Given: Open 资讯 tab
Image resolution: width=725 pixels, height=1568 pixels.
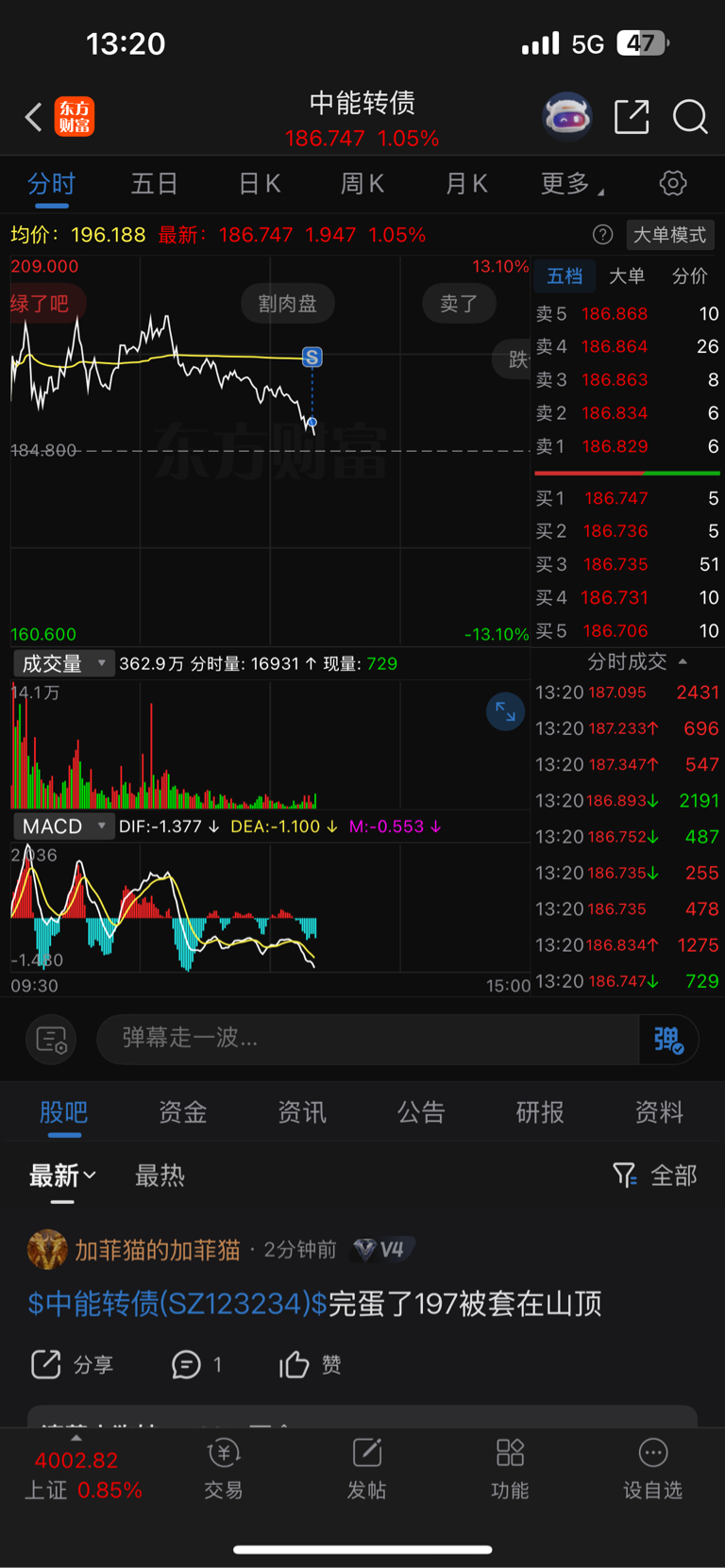Looking at the screenshot, I should 302,1113.
